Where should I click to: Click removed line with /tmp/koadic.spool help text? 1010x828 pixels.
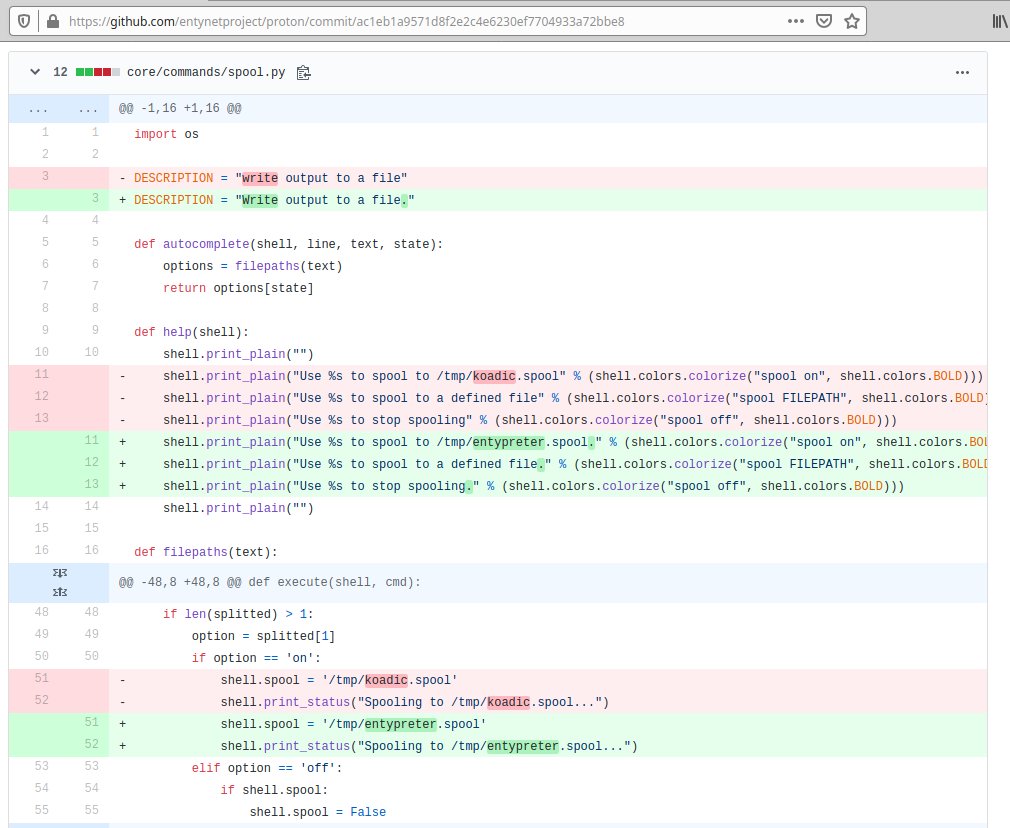point(498,376)
